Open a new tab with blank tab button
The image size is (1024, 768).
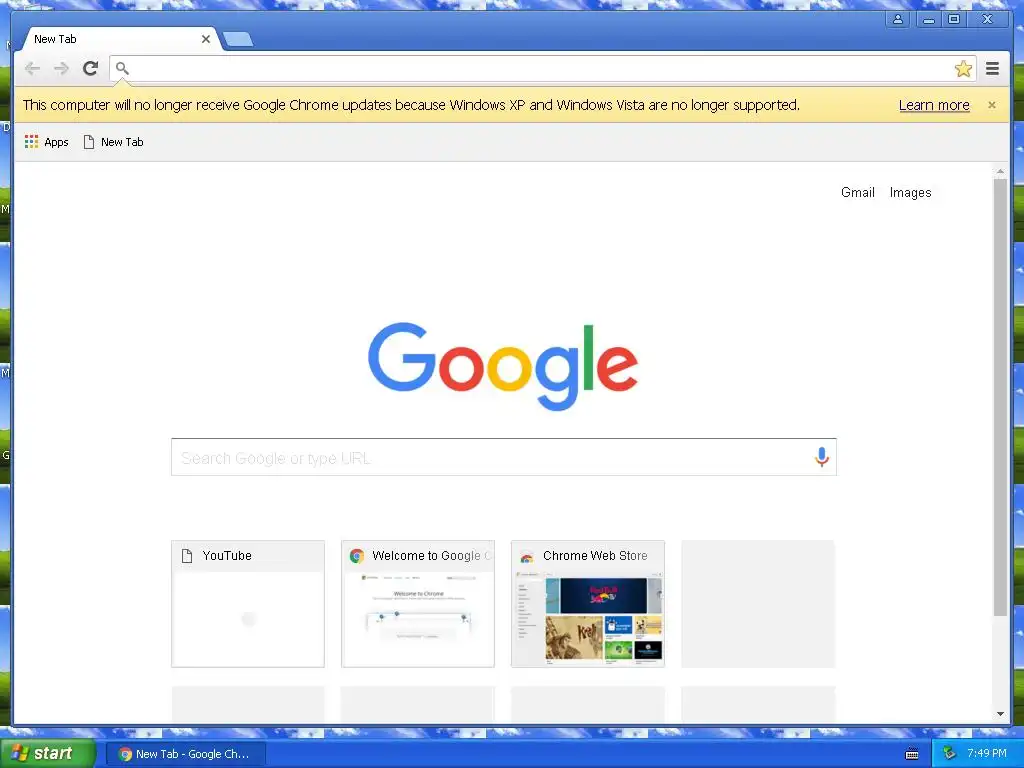238,40
